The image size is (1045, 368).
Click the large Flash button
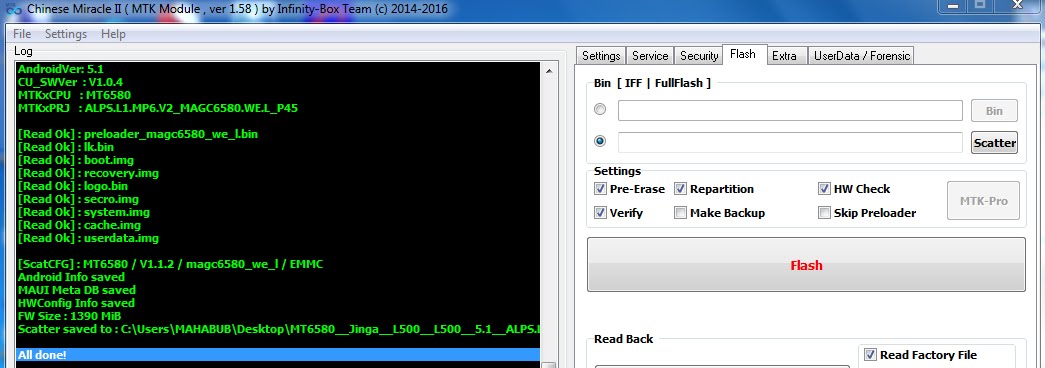806,265
